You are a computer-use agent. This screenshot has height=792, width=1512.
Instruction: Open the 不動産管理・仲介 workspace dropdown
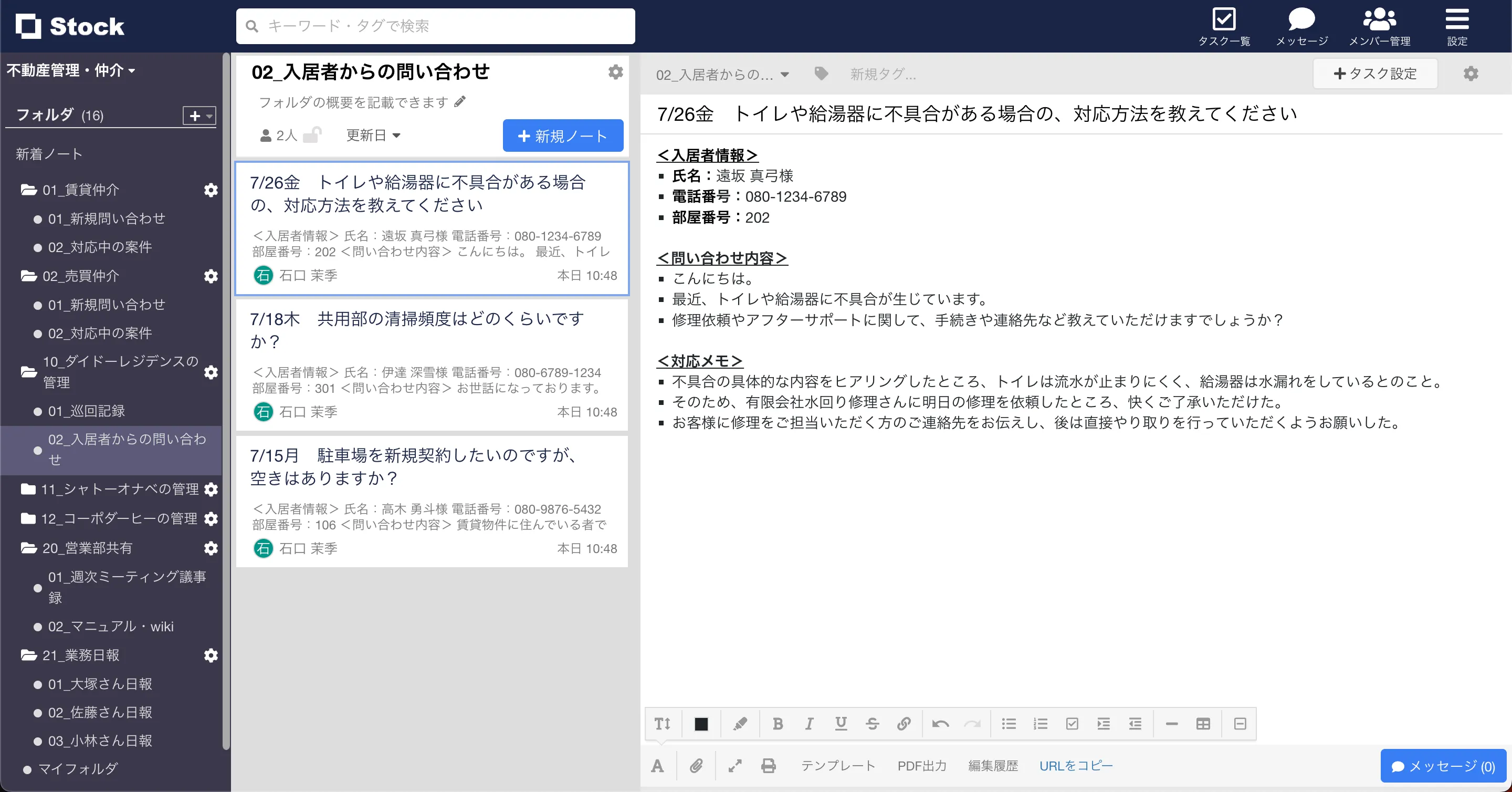pyautogui.click(x=70, y=70)
